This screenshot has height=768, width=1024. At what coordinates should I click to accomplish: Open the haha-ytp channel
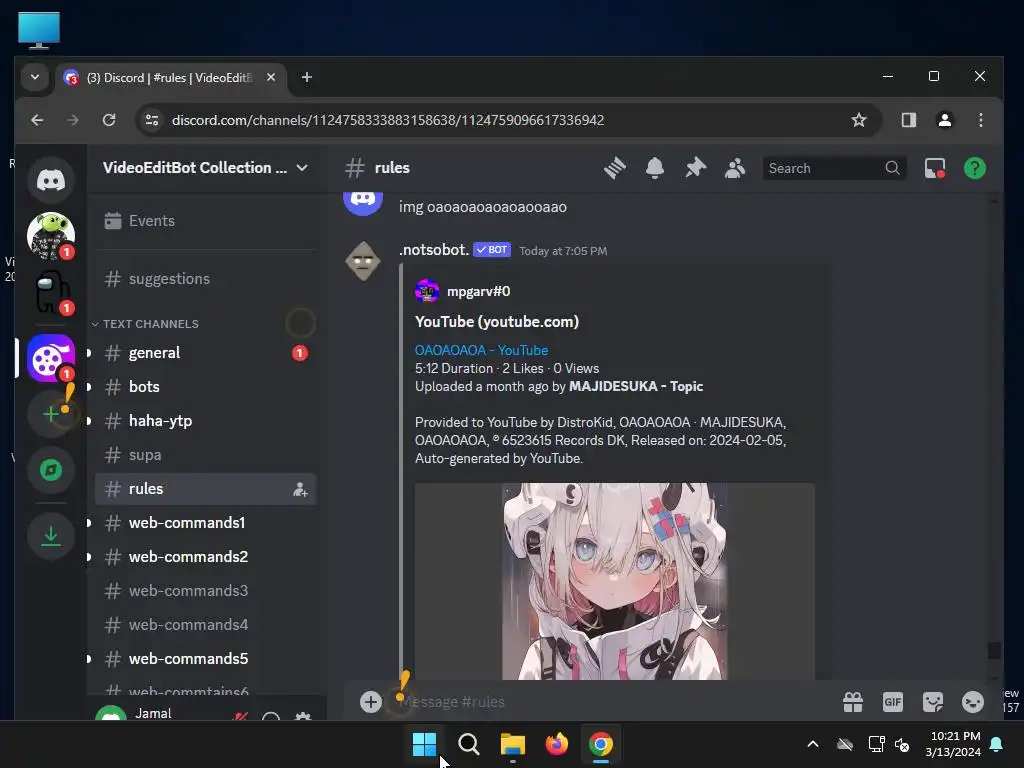pyautogui.click(x=205, y=421)
